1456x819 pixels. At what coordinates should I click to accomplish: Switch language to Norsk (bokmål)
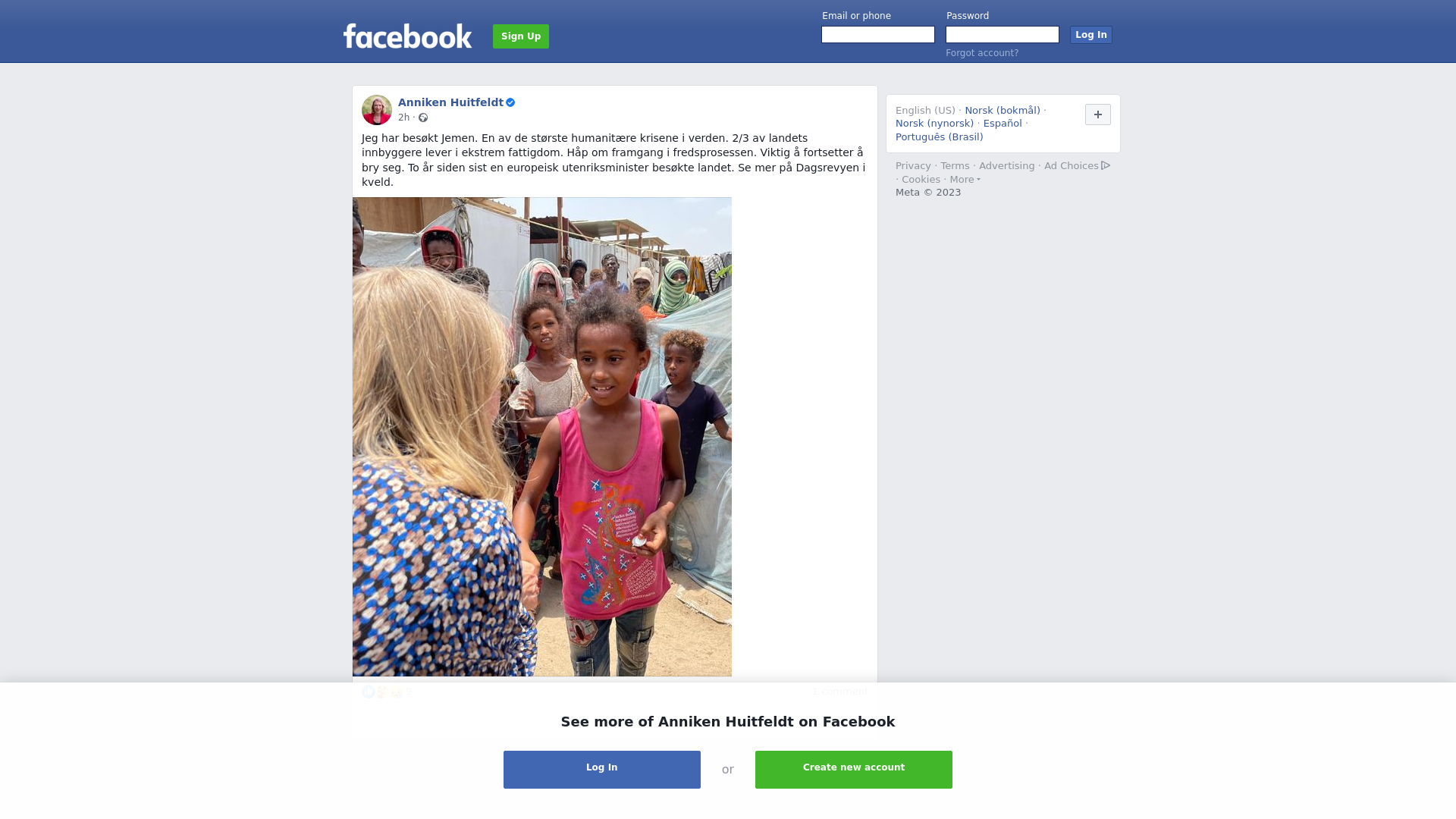point(1003,111)
